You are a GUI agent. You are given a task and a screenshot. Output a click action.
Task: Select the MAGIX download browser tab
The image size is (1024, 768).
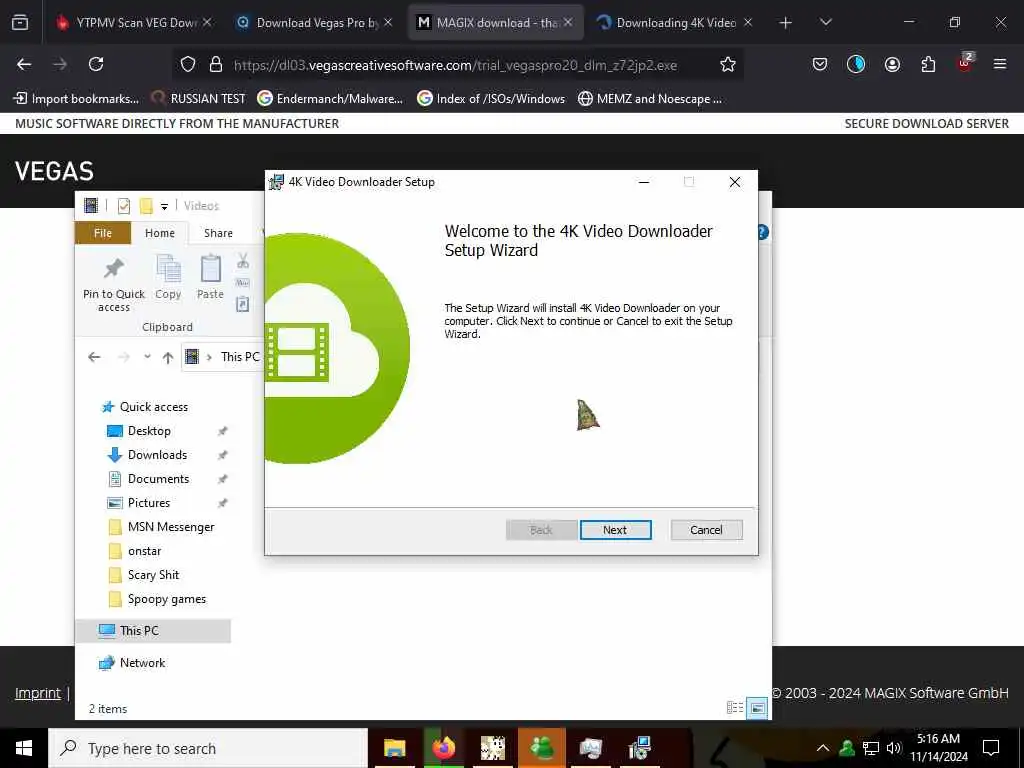495,22
